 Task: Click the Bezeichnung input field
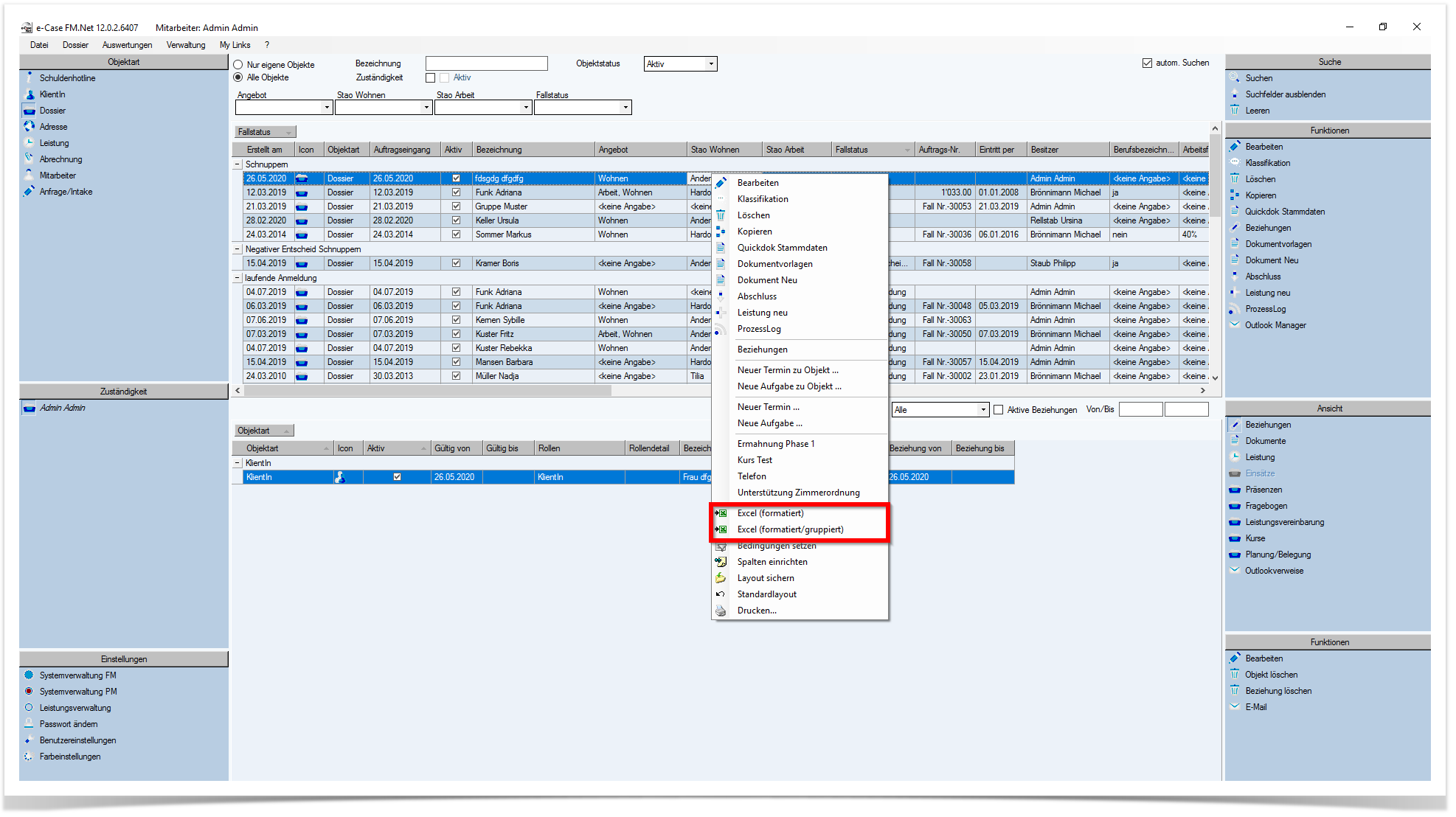487,63
